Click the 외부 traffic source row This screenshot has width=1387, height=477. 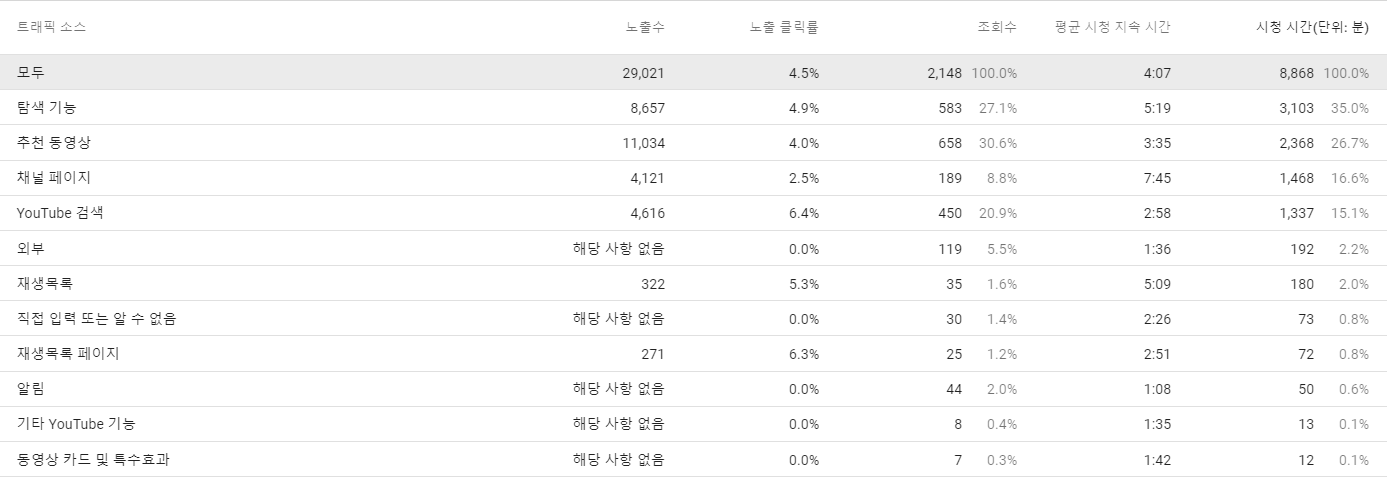pyautogui.click(x=693, y=248)
